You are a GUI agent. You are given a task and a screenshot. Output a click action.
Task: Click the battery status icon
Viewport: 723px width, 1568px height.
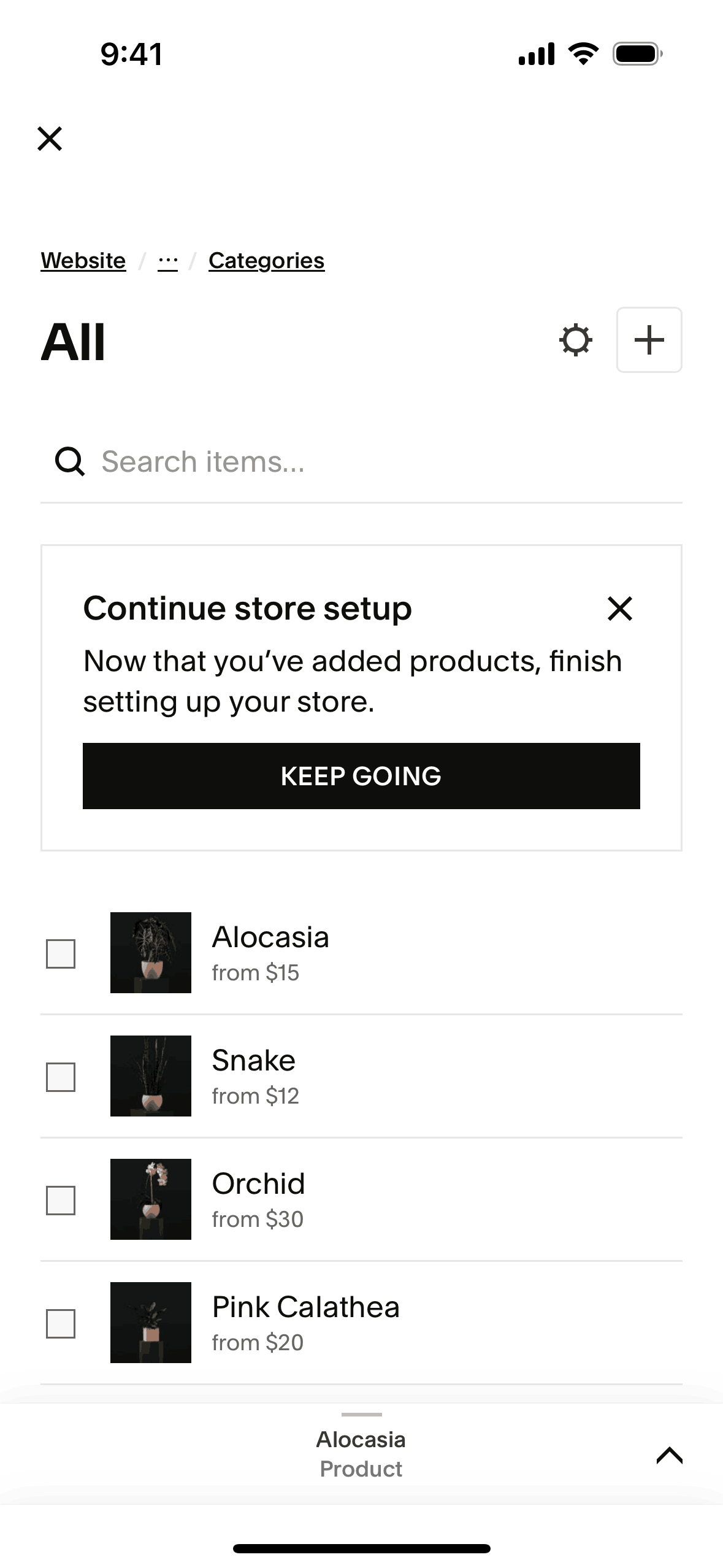[637, 54]
